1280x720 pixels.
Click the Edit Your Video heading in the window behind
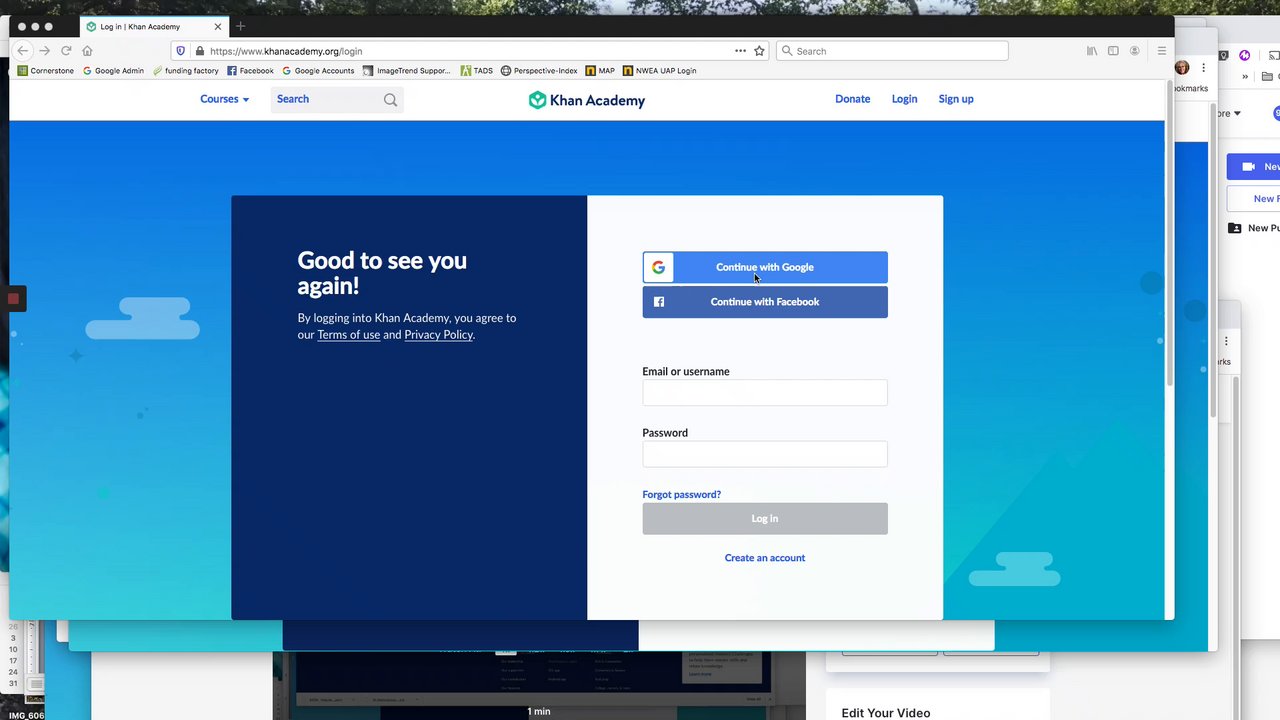coord(886,713)
